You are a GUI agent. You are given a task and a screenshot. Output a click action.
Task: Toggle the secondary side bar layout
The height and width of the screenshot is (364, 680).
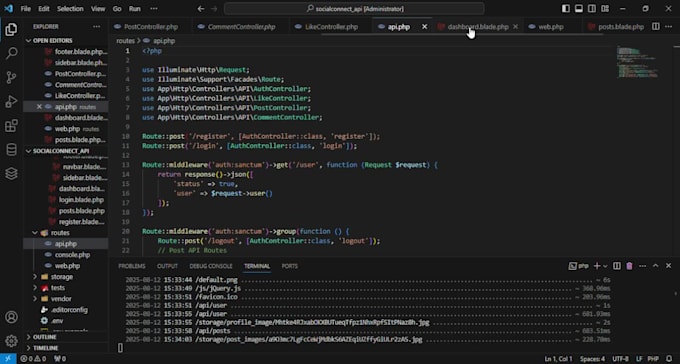(x=592, y=9)
